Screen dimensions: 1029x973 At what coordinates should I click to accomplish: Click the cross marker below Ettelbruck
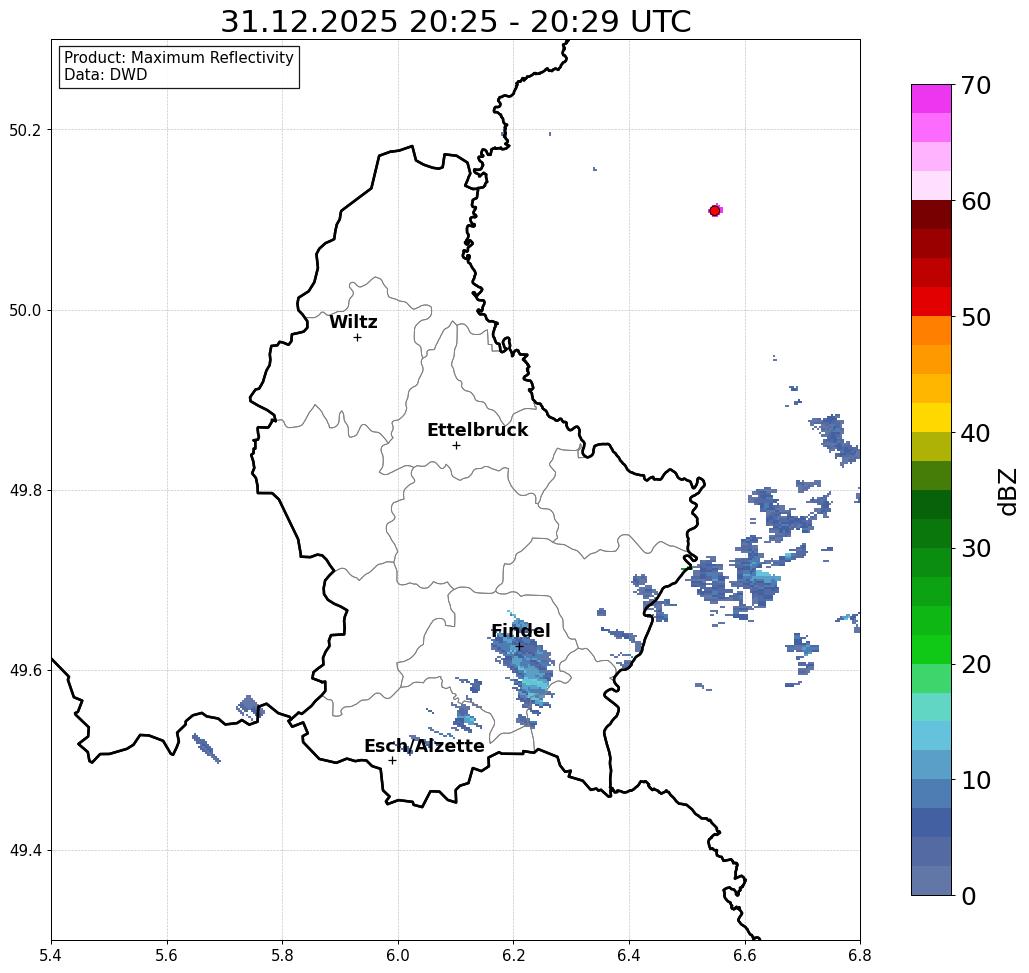coord(456,445)
